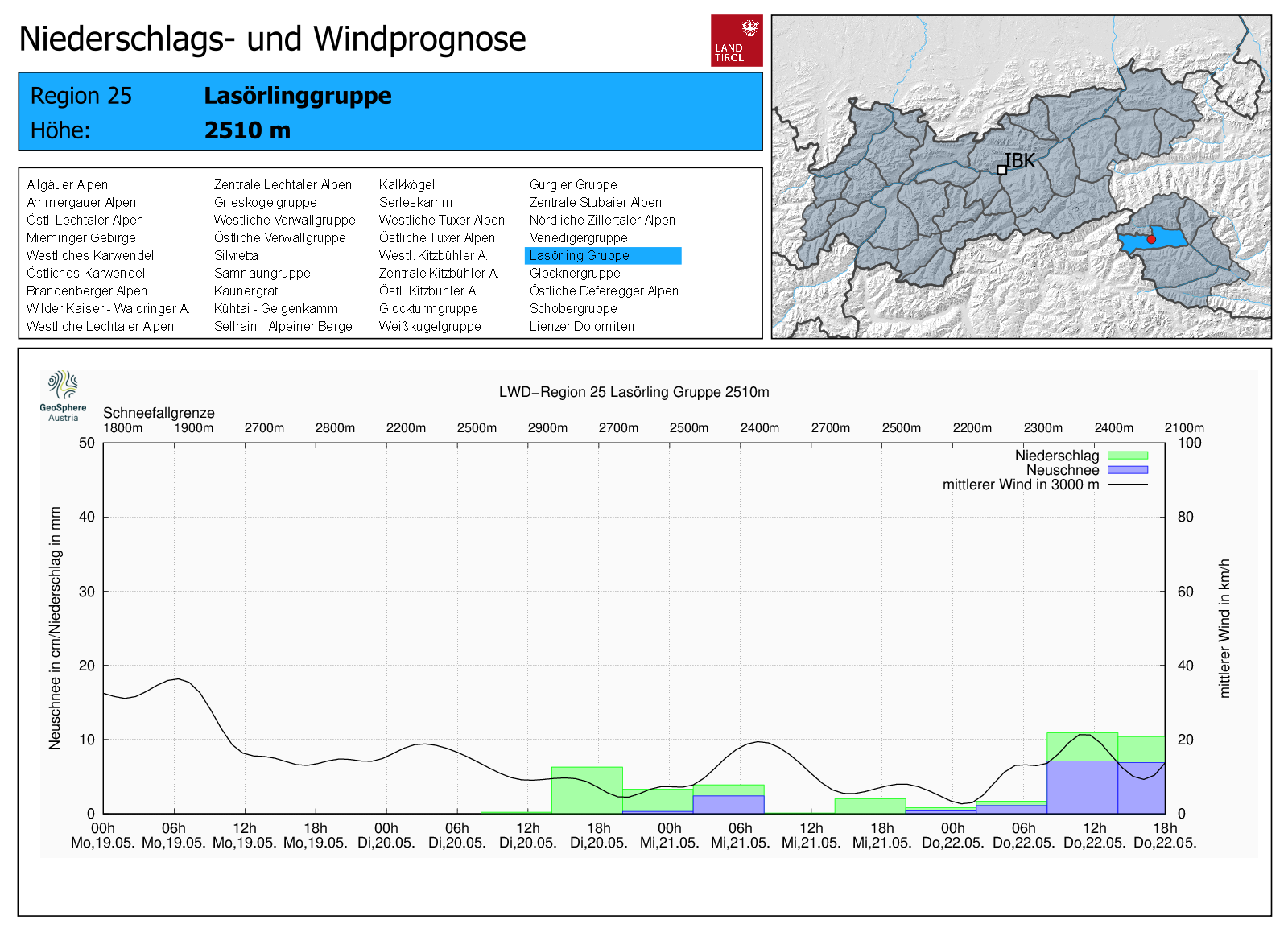The image size is (1288, 928).
Task: Click the green Niederschlag legend swatch
Action: pos(1127,456)
